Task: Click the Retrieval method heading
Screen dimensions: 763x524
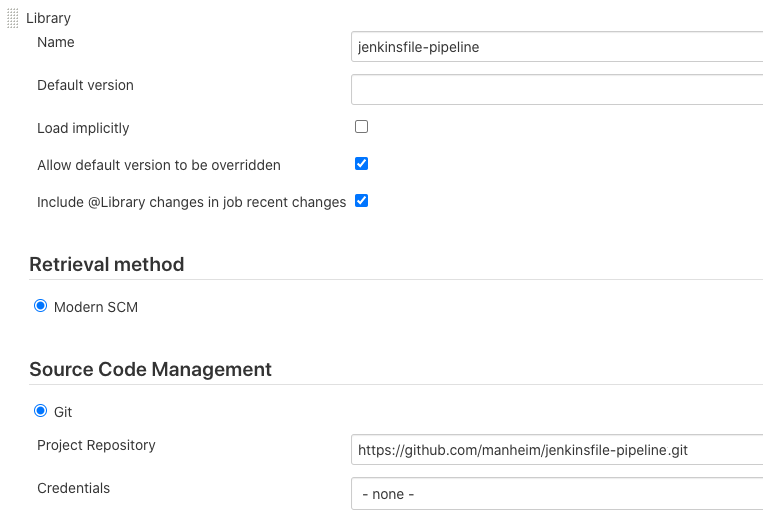Action: [107, 264]
